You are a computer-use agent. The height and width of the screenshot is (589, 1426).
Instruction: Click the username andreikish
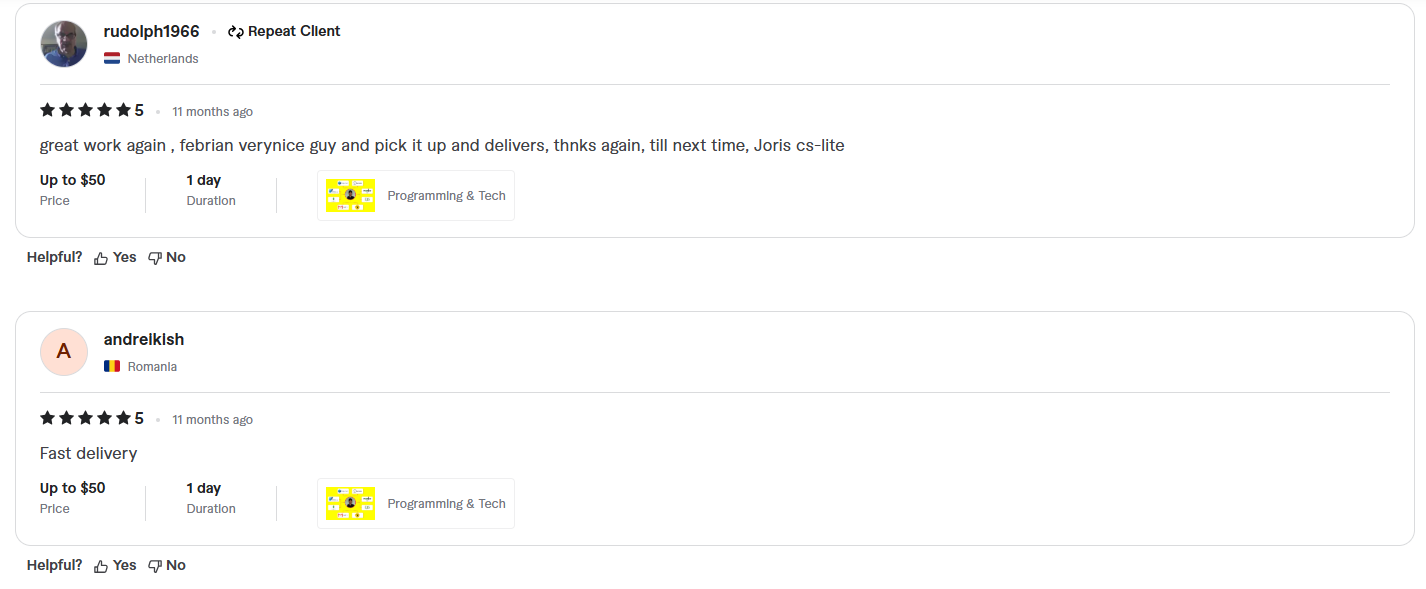point(144,339)
